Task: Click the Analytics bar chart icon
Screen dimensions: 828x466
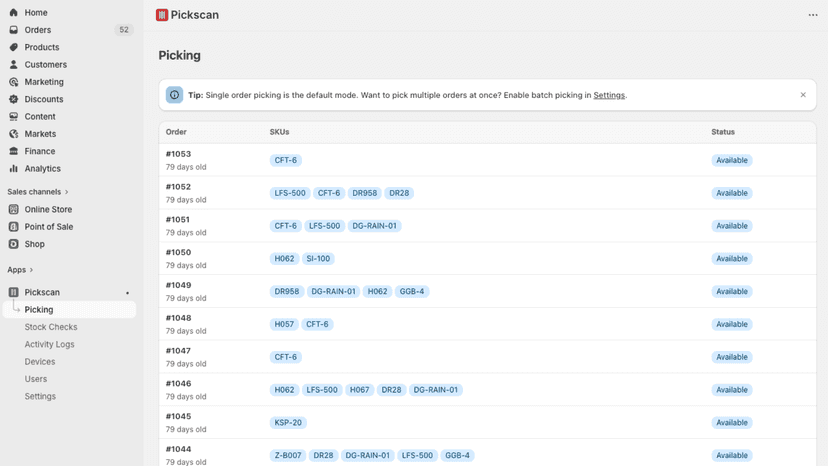Action: [x=14, y=169]
